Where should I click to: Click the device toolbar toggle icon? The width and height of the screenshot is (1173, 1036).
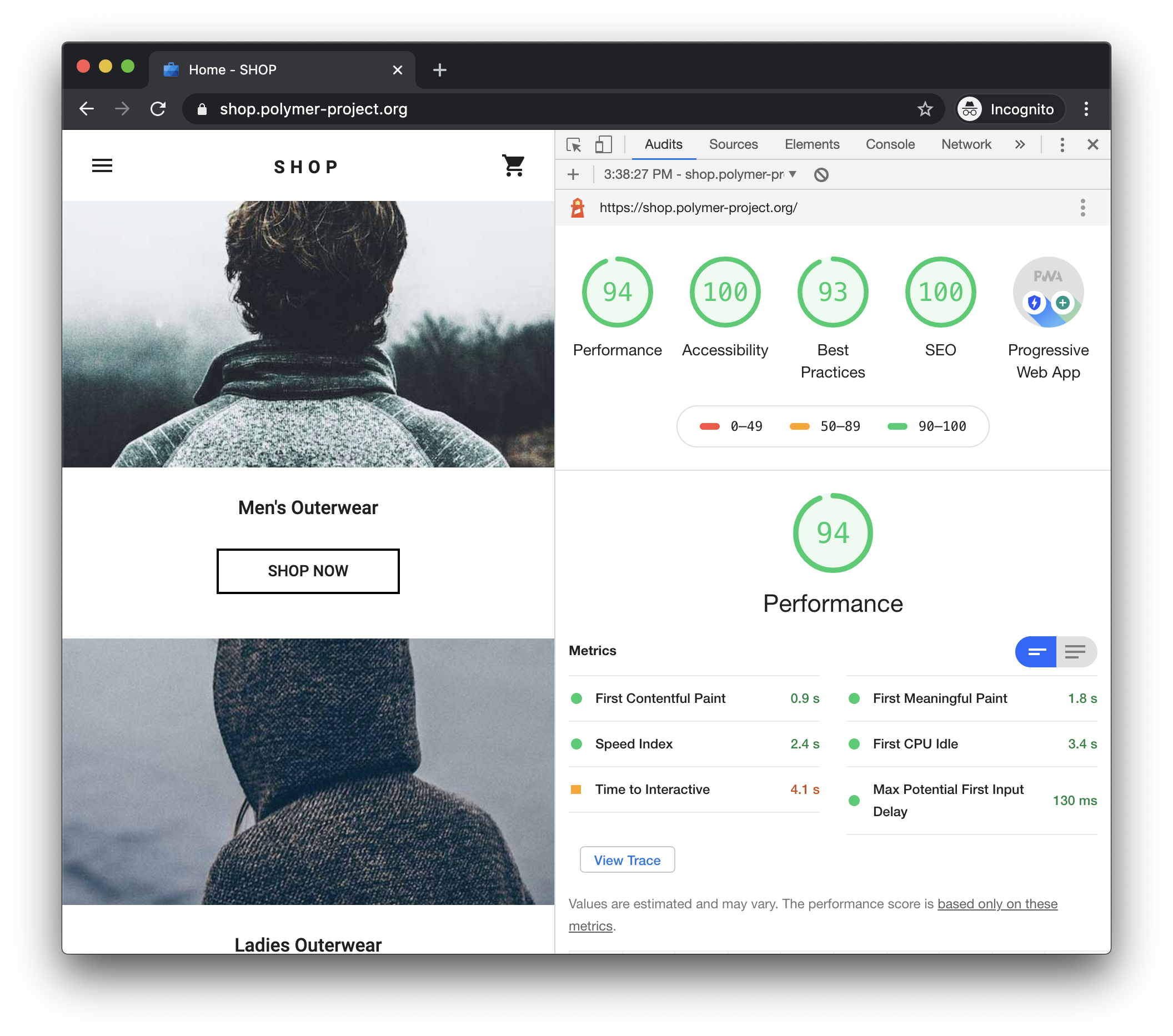tap(602, 144)
